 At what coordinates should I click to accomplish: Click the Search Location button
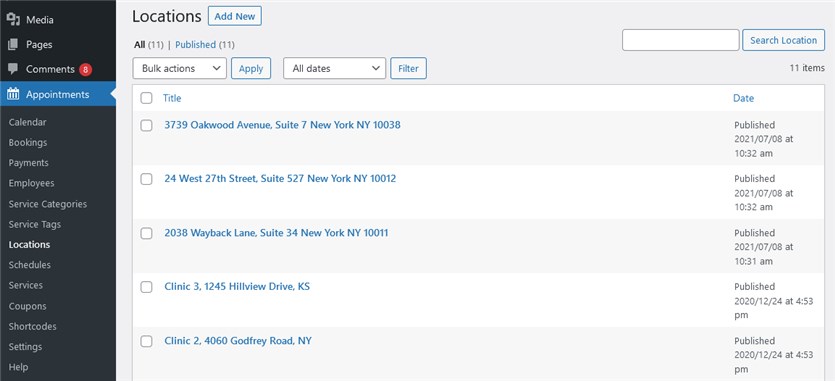[x=783, y=40]
